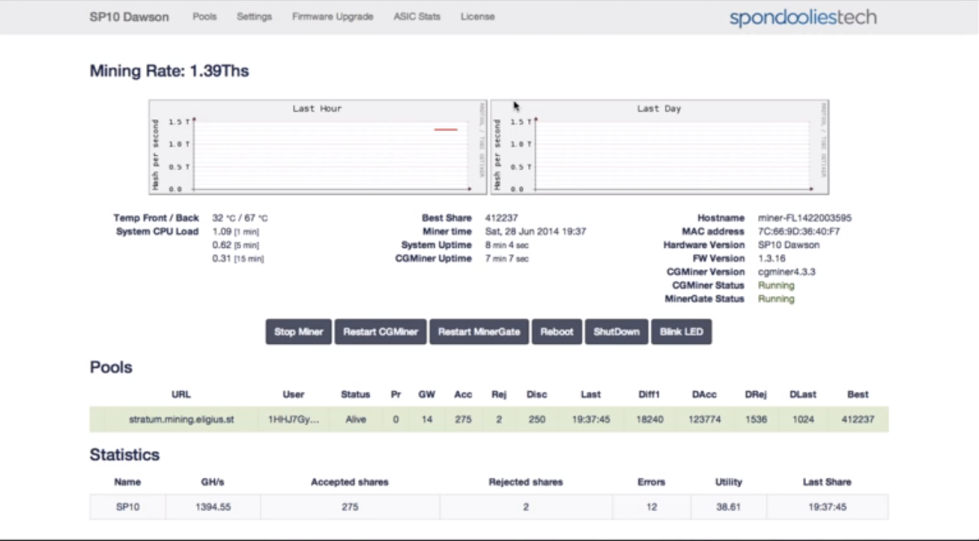Click the Alive status in pool row
The image size is (979, 541).
[355, 419]
